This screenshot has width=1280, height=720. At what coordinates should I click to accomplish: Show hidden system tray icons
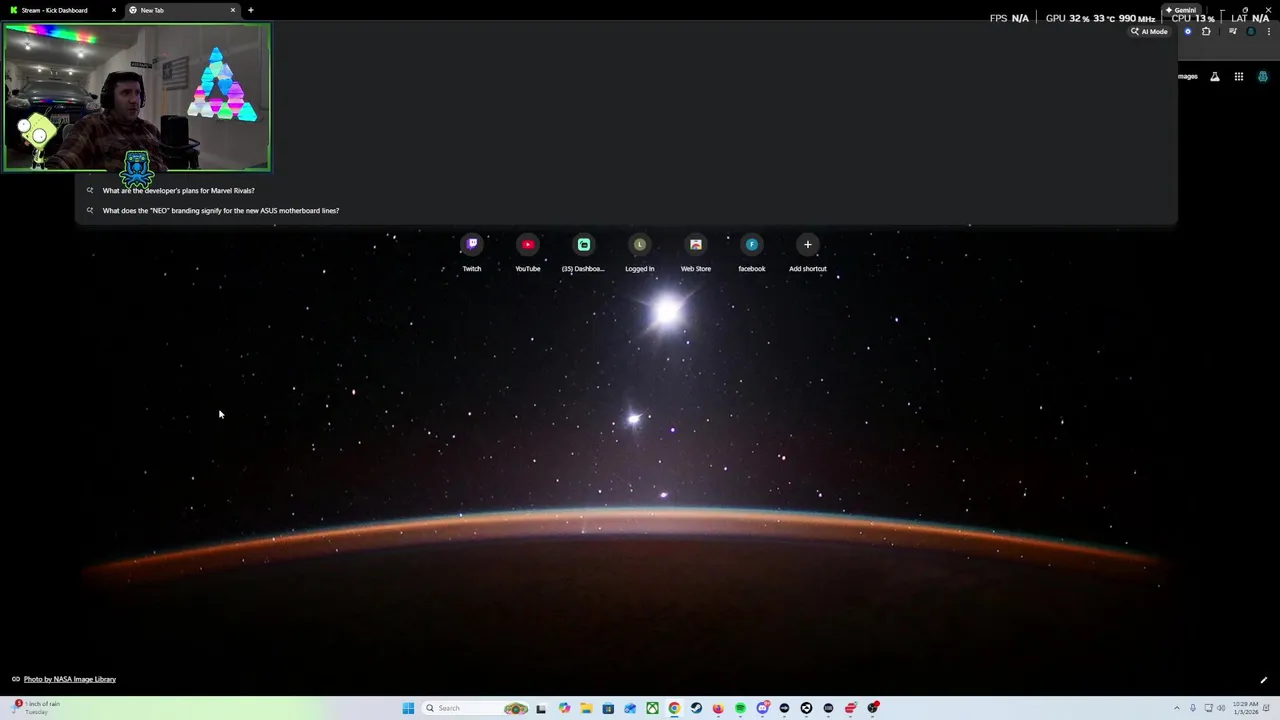(1177, 708)
